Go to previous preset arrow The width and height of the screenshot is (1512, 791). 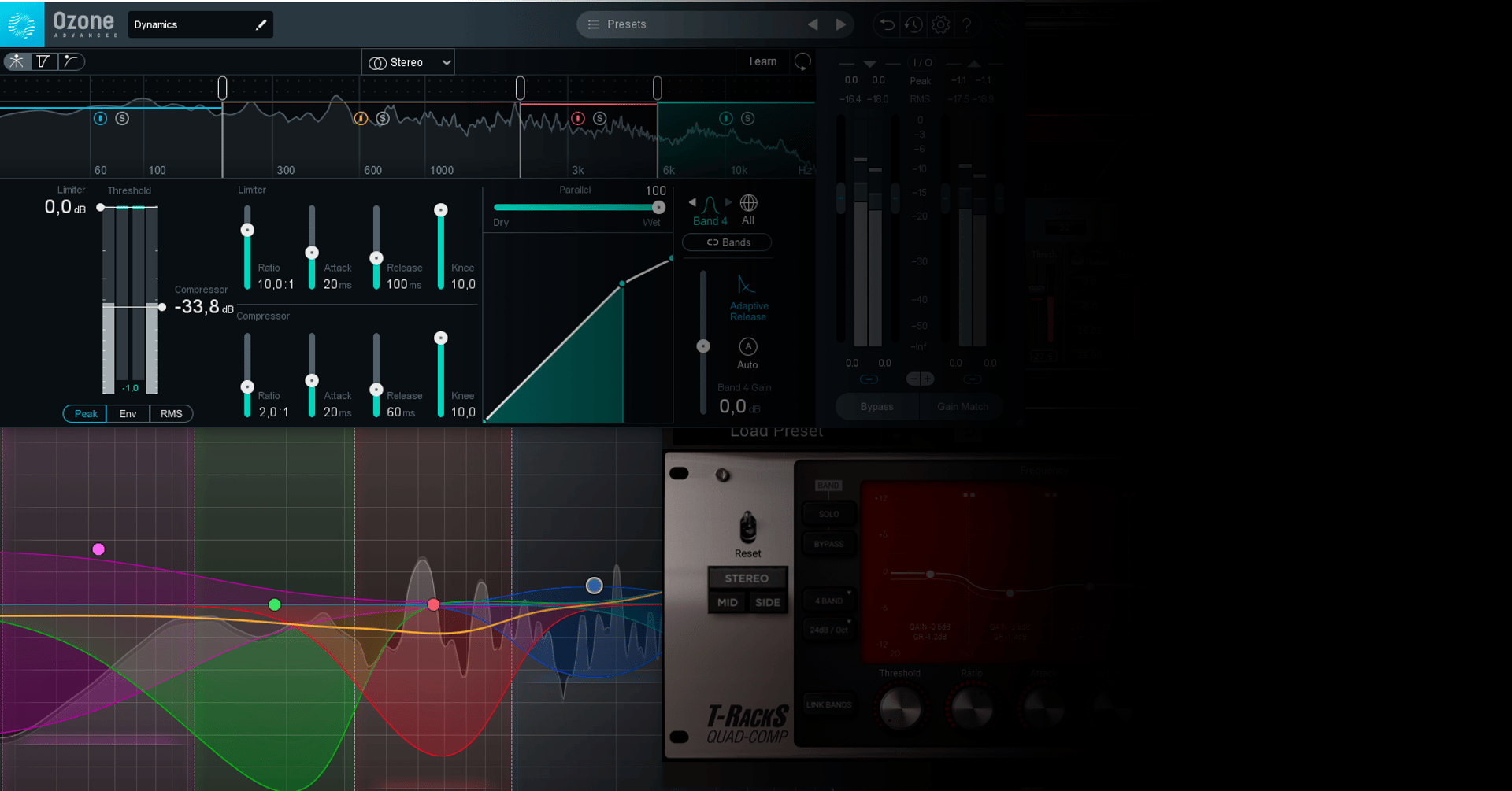[x=813, y=24]
